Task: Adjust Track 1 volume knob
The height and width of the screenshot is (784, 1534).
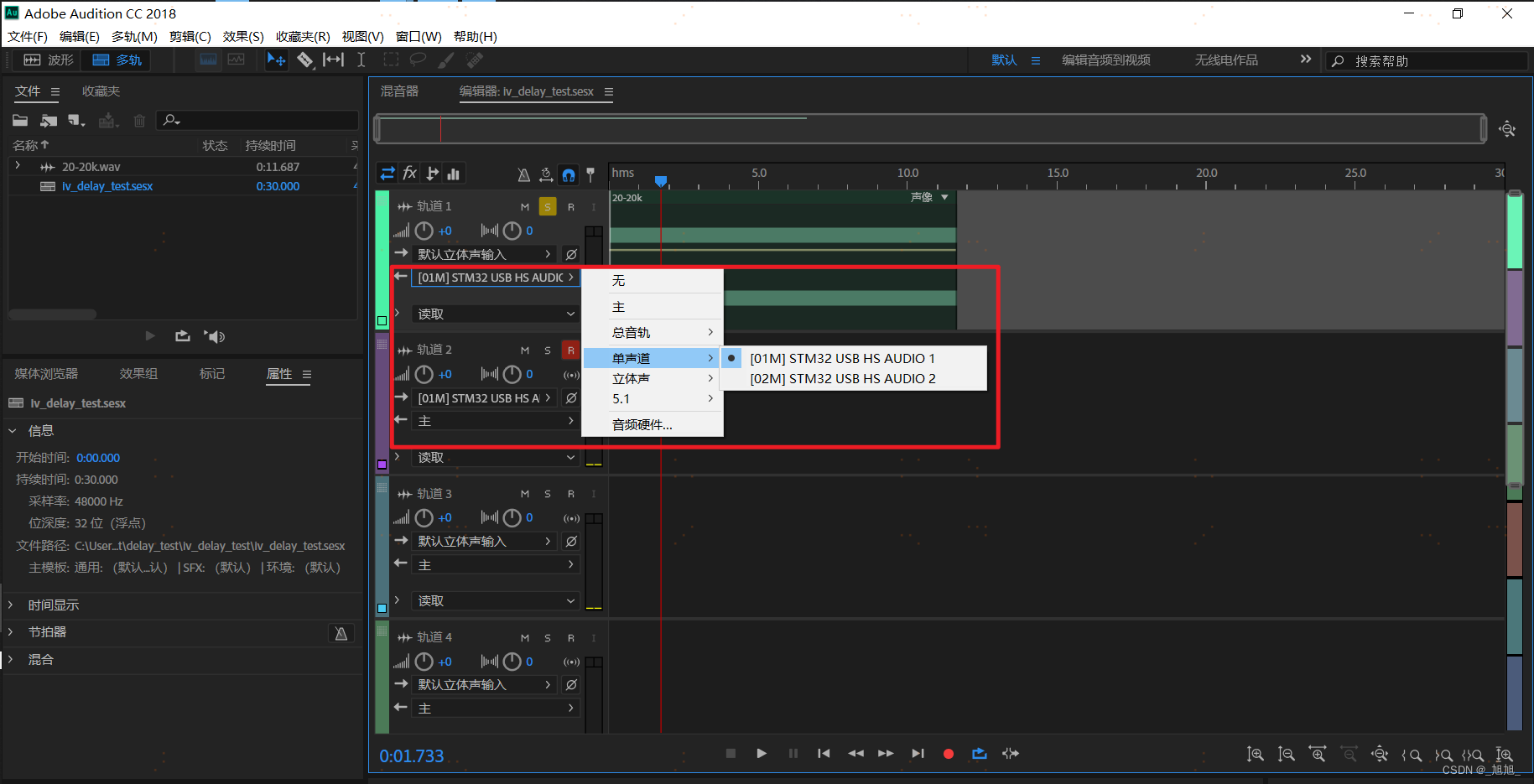Action: coord(424,231)
